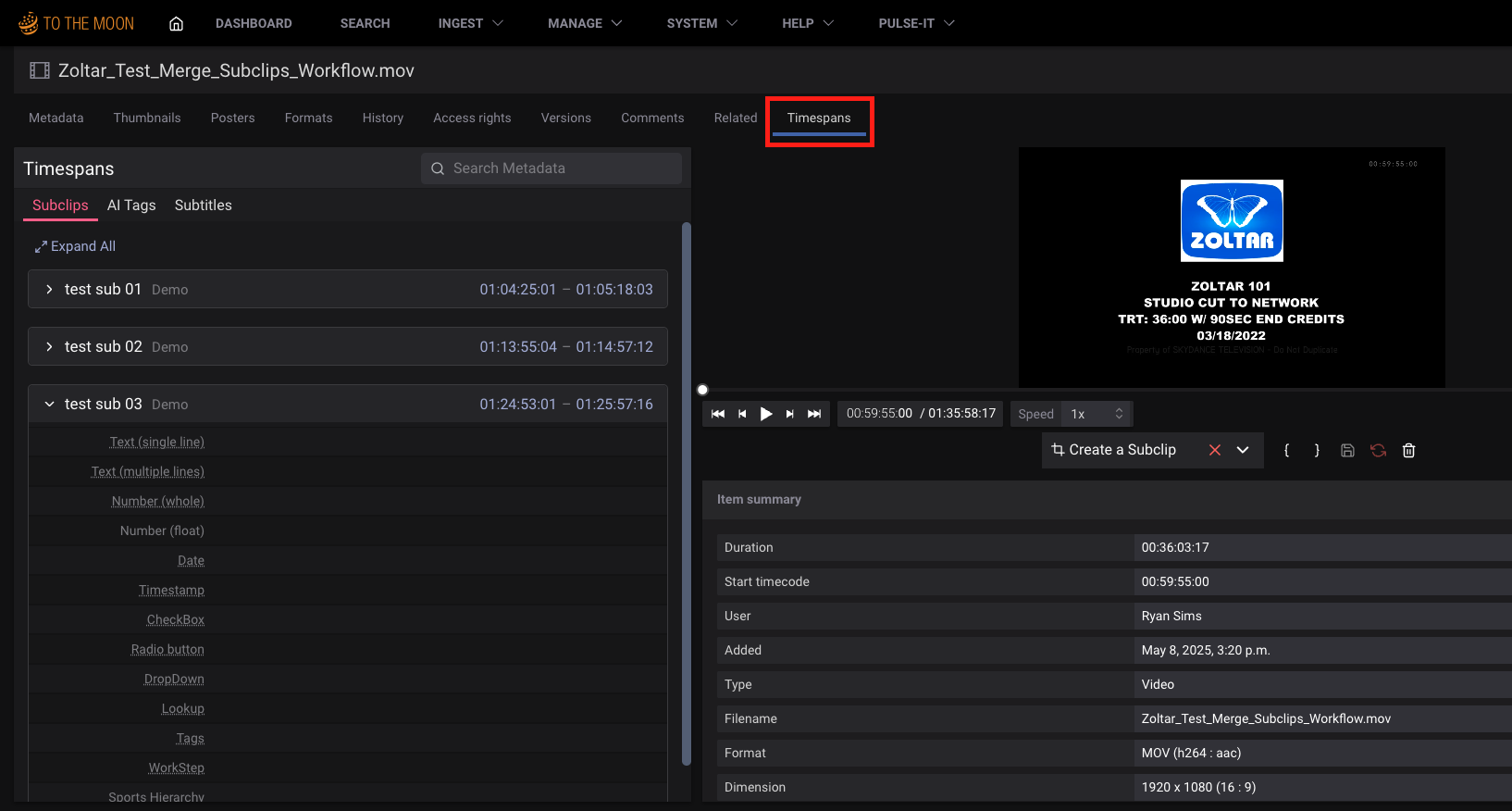This screenshot has height=811, width=1512.
Task: Set the in point with left brace
Action: click(1286, 451)
